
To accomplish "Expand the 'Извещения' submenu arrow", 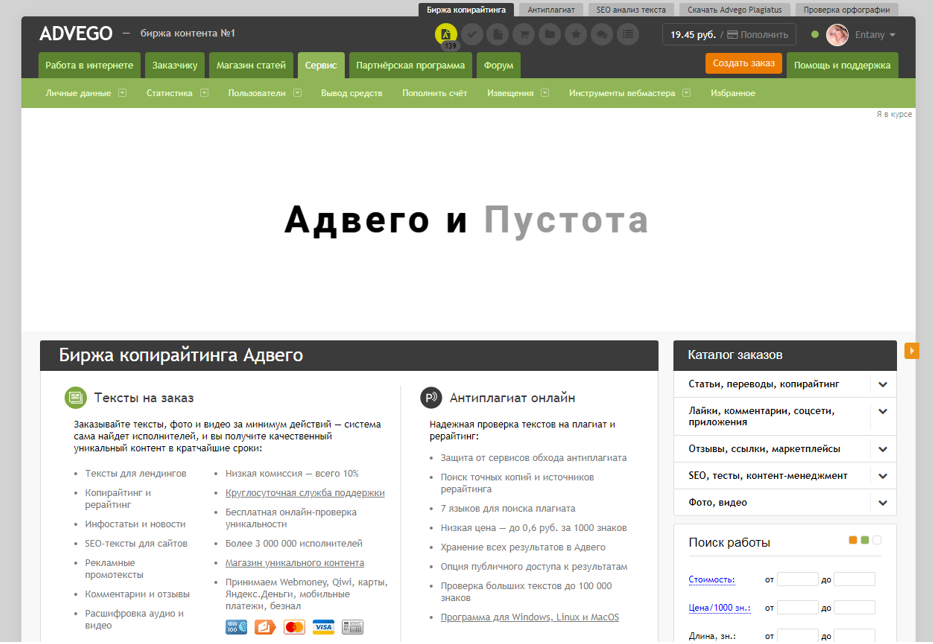I will point(545,93).
